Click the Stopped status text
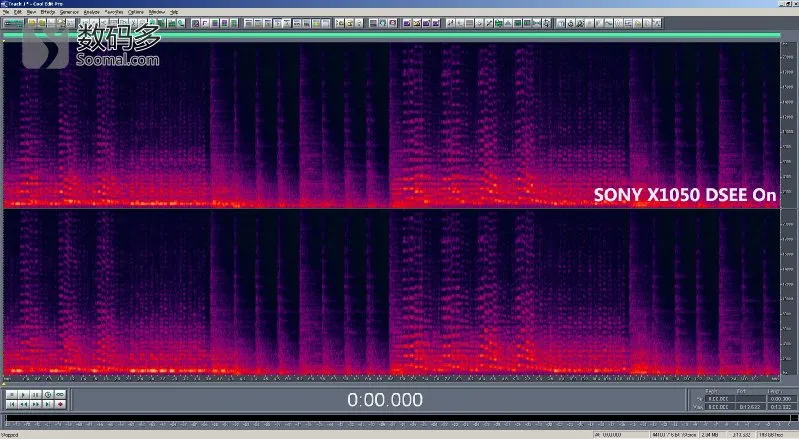Screen dimensions: 799x439 pos(11,435)
